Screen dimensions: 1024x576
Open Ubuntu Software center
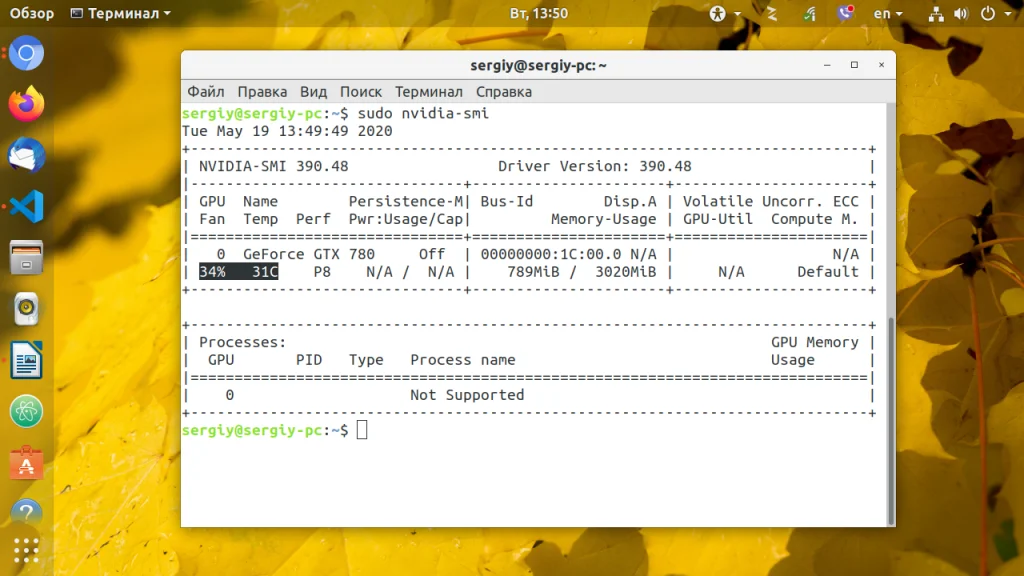[x=27, y=463]
